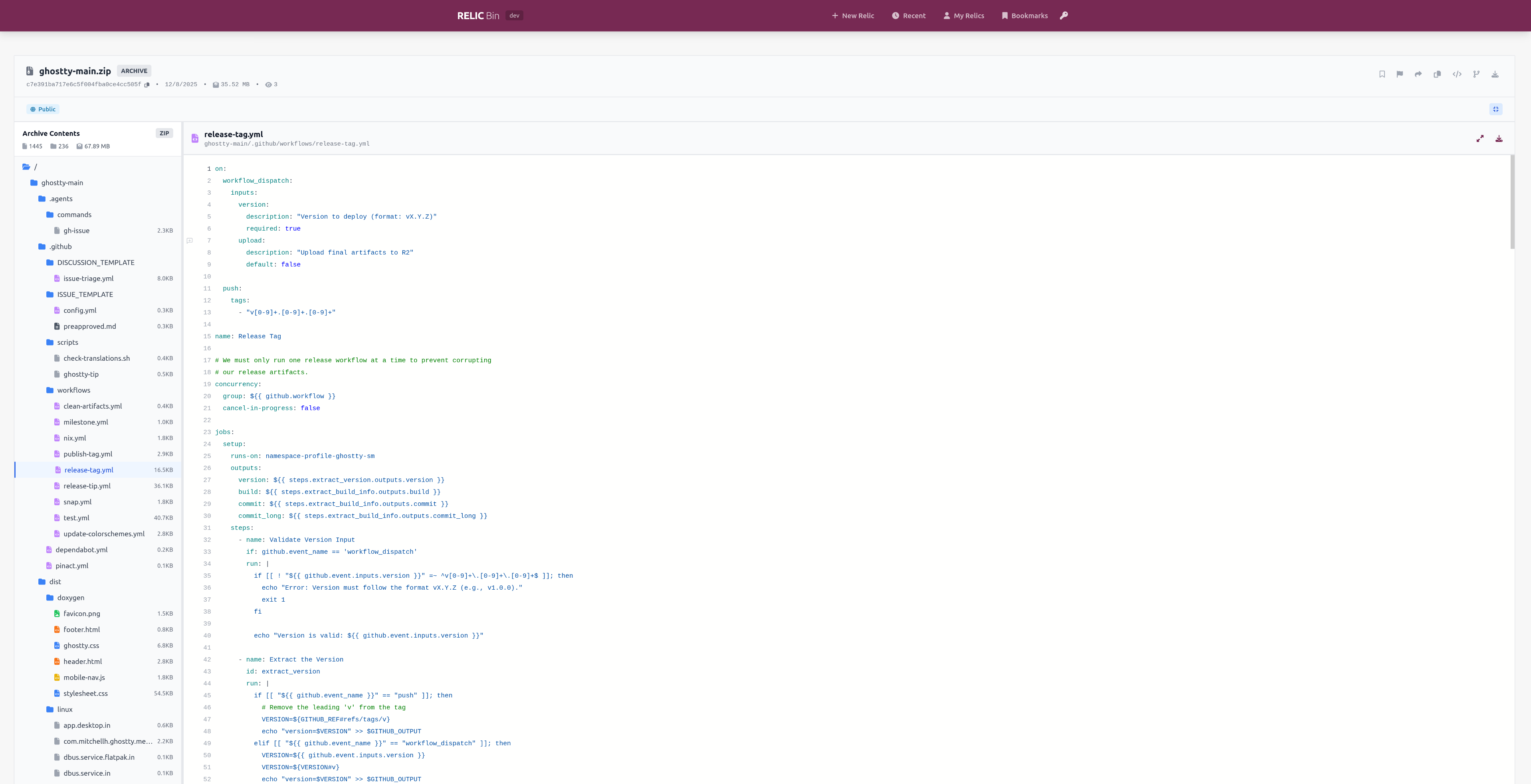Toggle the compact view button
This screenshot has height=784, width=1531.
(1496, 109)
